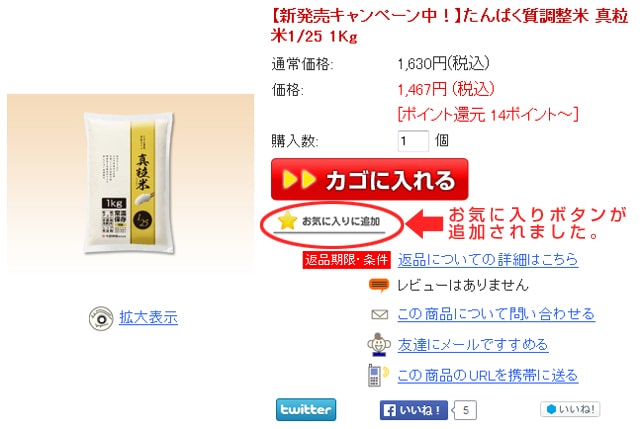Click the character icon beside 友達にメールですすめる
640x429 pixels.
[x=378, y=345]
